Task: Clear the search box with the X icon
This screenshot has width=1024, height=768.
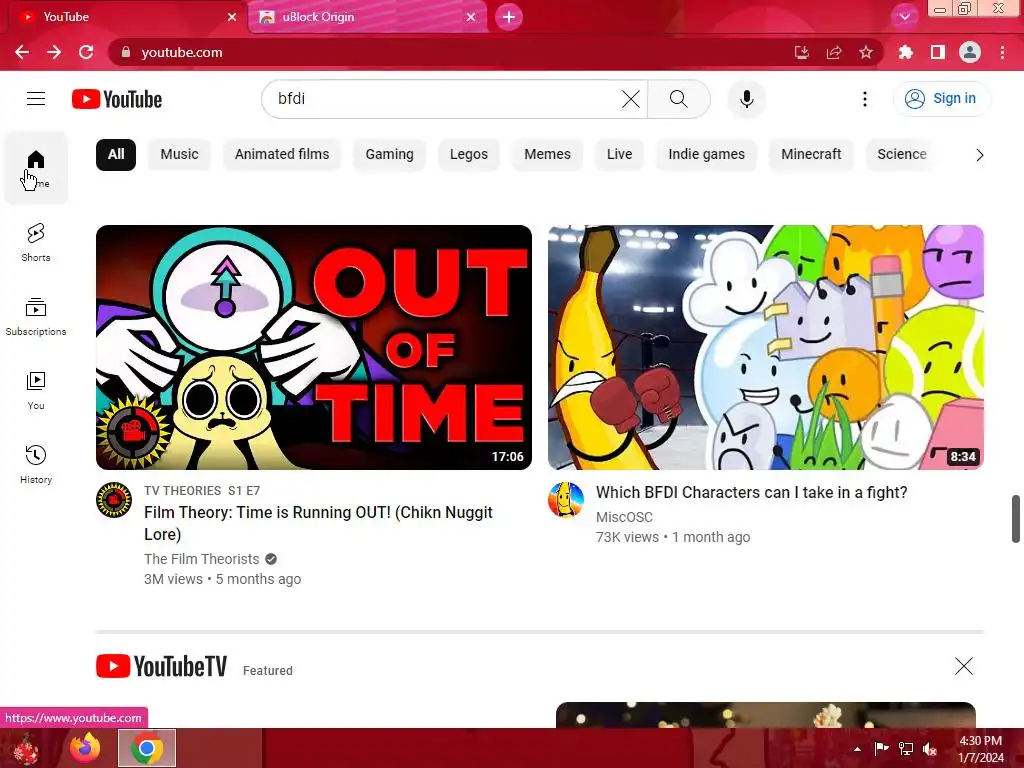Action: coord(630,99)
